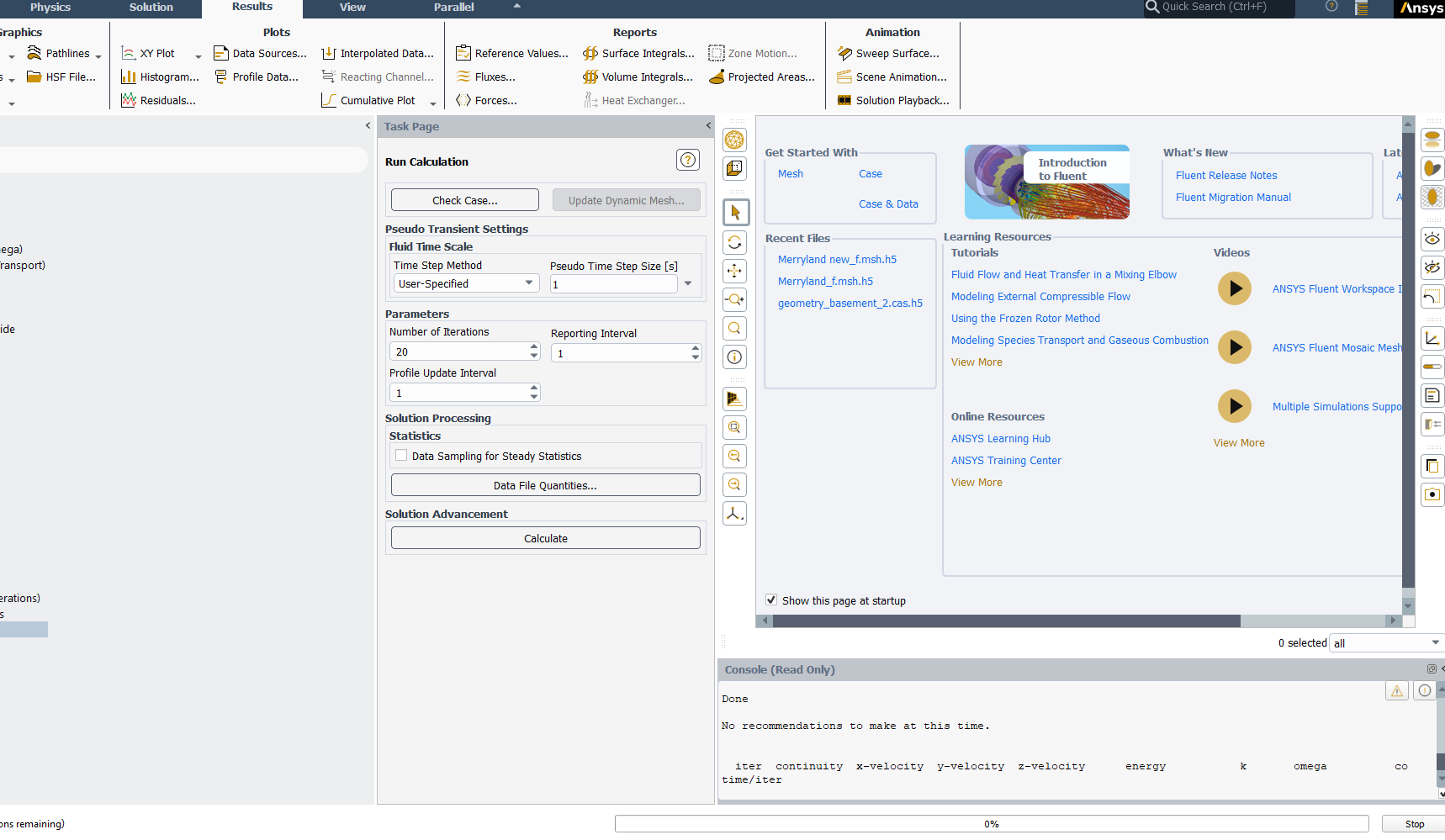Open the XY Plot tool
The image size is (1445, 840).
point(148,53)
